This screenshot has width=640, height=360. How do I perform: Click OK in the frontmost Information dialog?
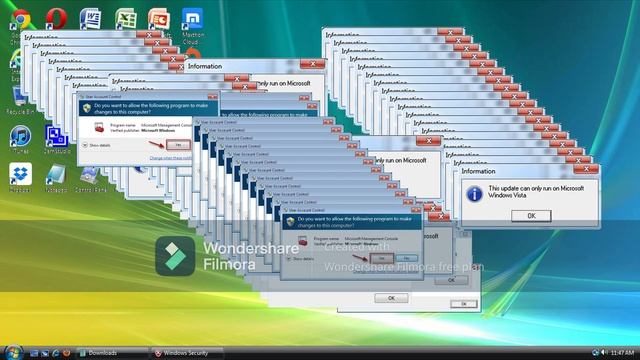tap(531, 216)
